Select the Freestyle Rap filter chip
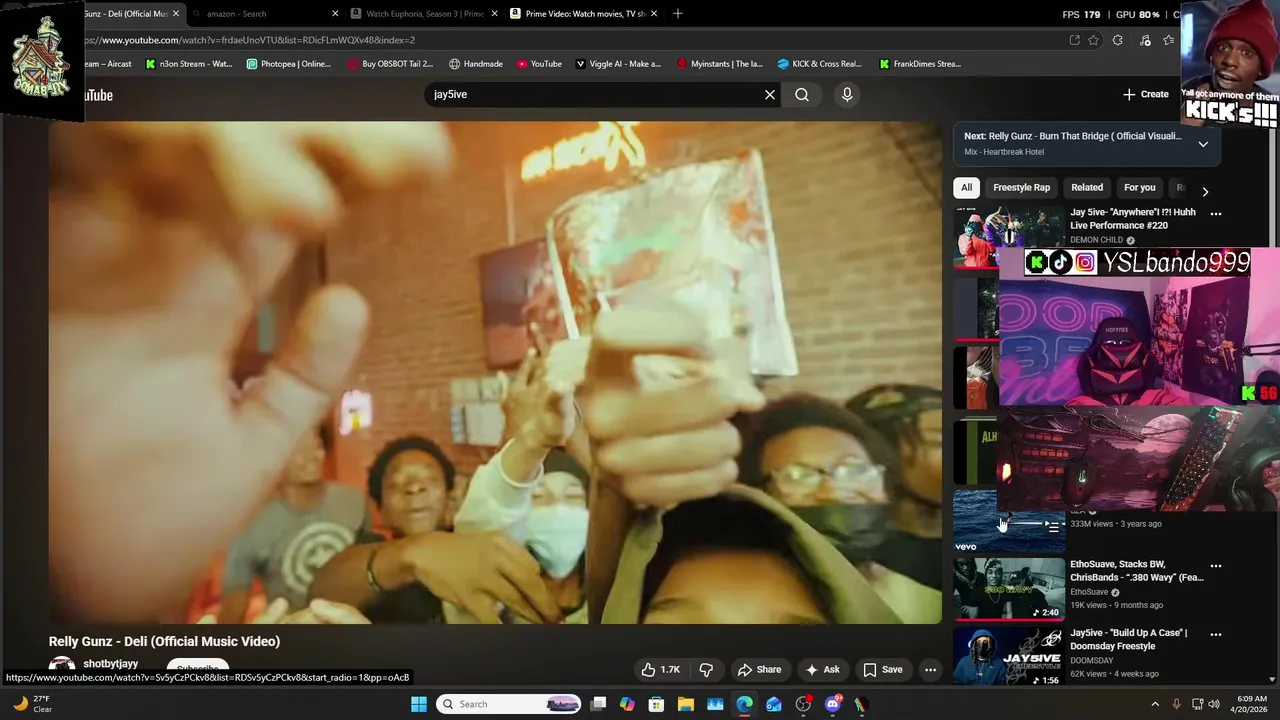The height and width of the screenshot is (720, 1280). 1021,187
